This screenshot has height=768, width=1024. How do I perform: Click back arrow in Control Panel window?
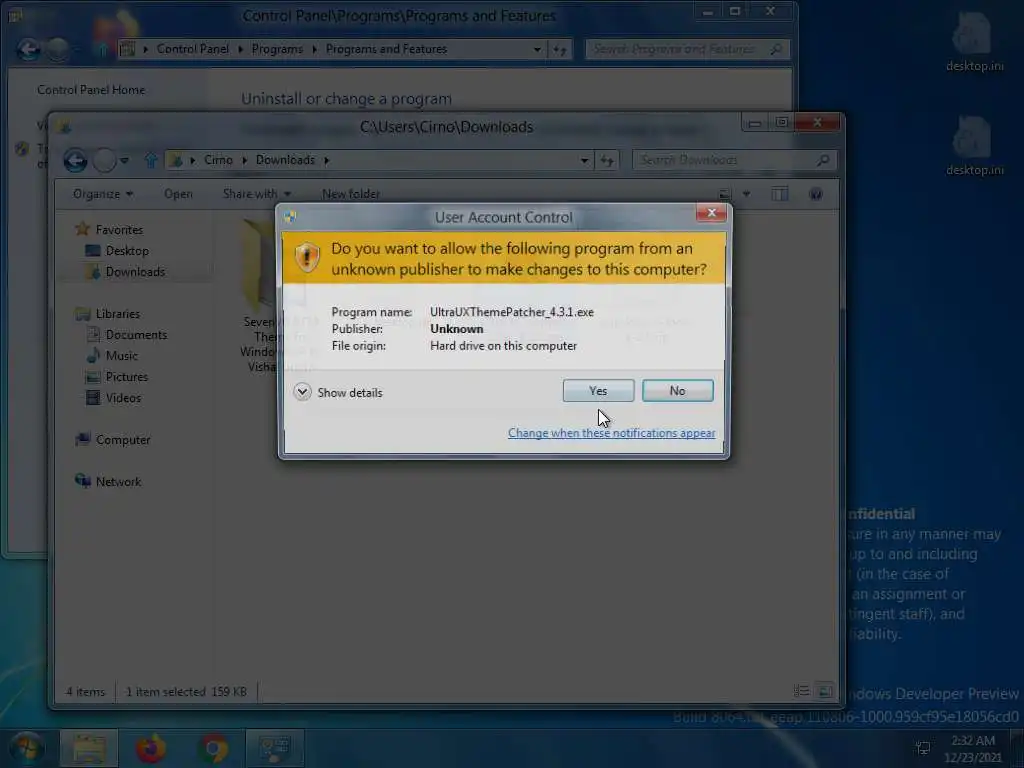coord(28,50)
